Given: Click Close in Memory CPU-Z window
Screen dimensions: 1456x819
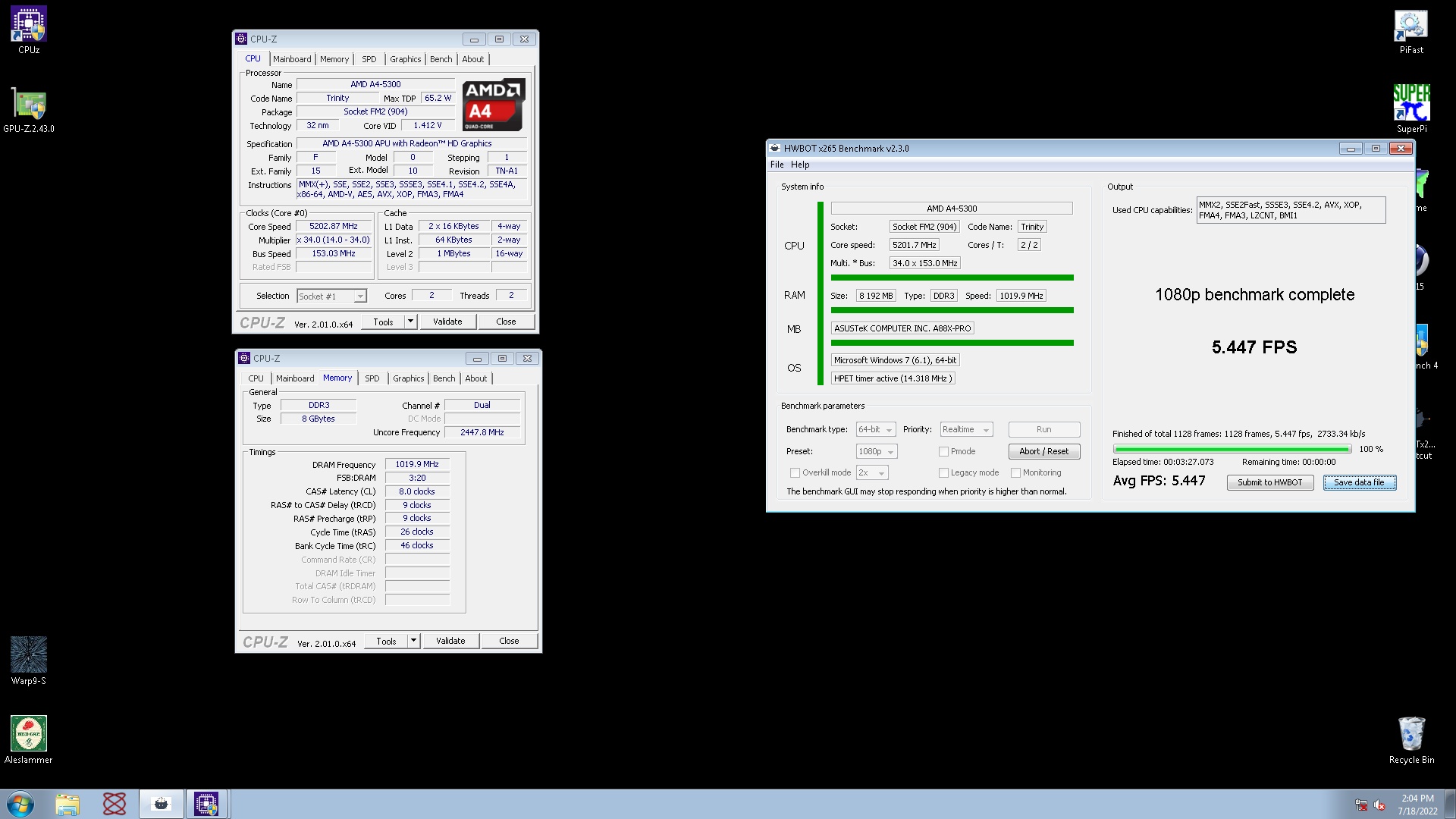Looking at the screenshot, I should 509,641.
